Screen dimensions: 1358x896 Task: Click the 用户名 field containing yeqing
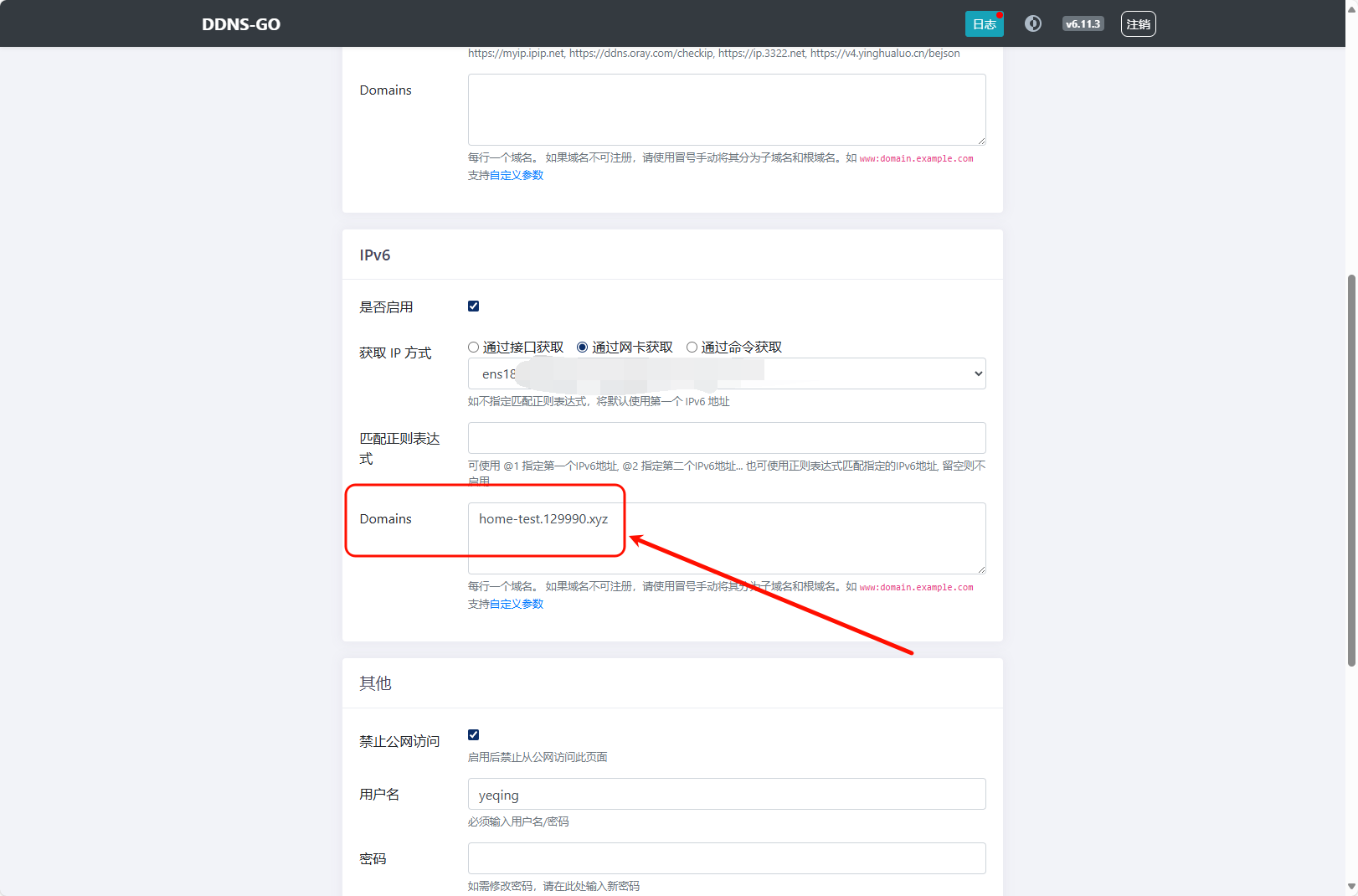[726, 795]
